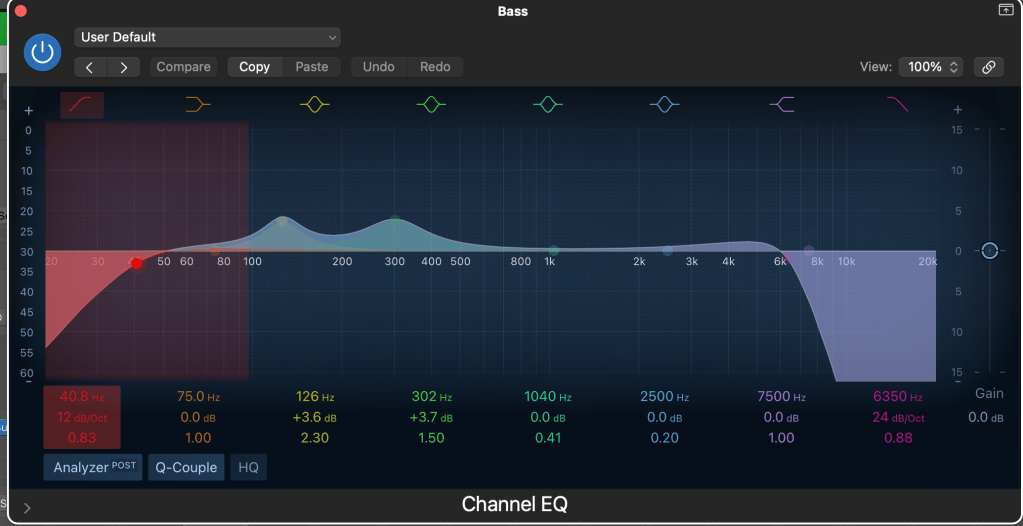Click the teal 1040 Hz band icon
This screenshot has width=1023, height=526.
(x=548, y=104)
